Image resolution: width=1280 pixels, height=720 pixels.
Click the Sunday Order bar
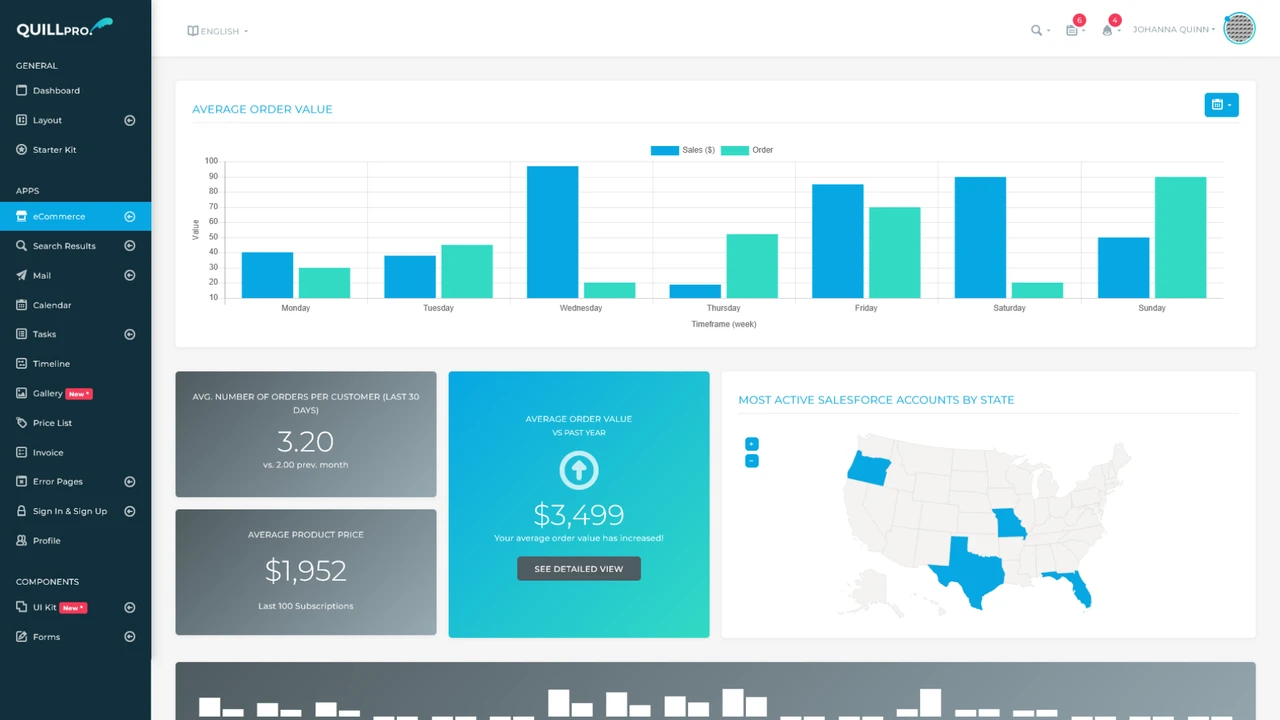[x=1180, y=238]
